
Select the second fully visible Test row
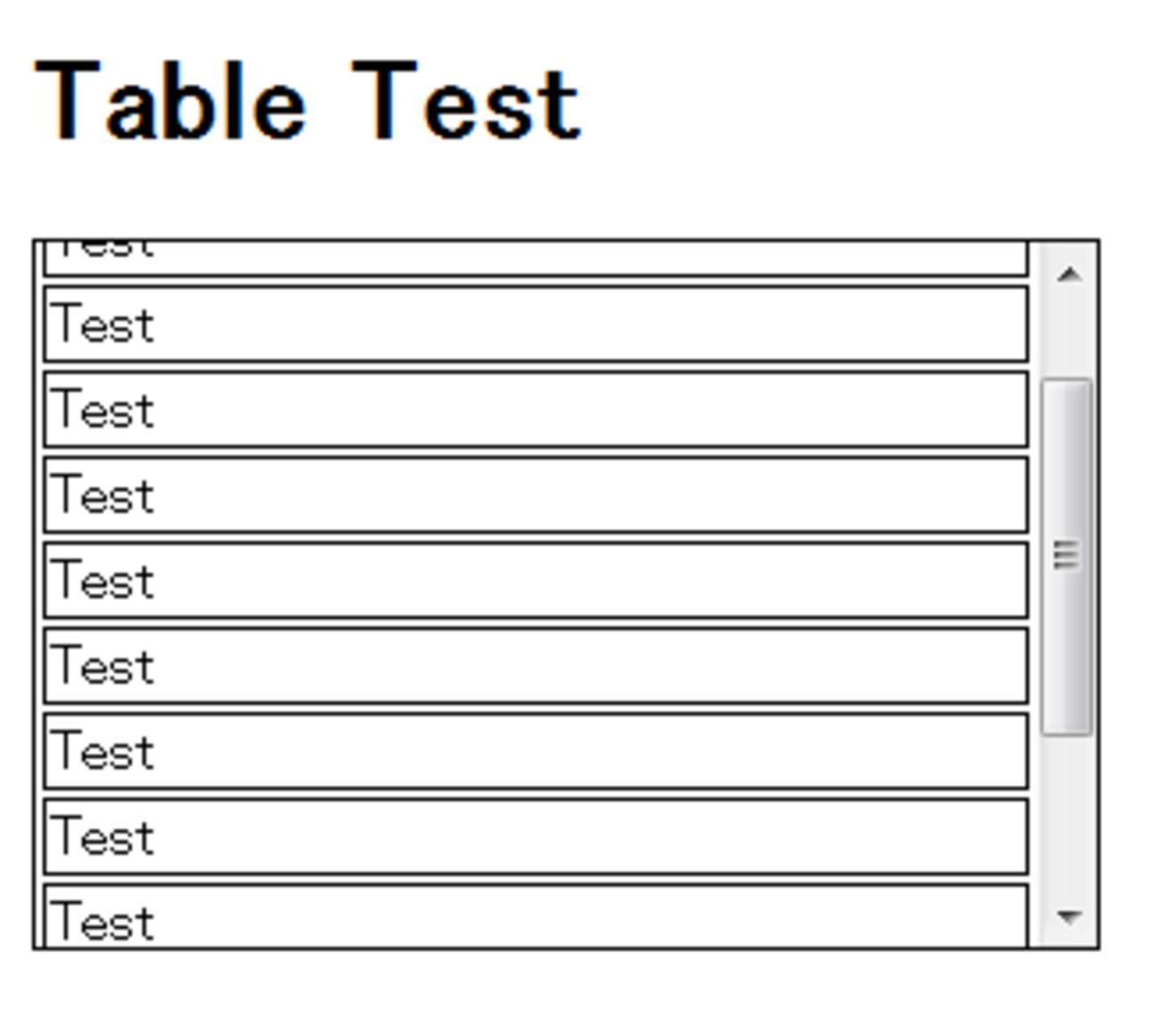pos(536,410)
